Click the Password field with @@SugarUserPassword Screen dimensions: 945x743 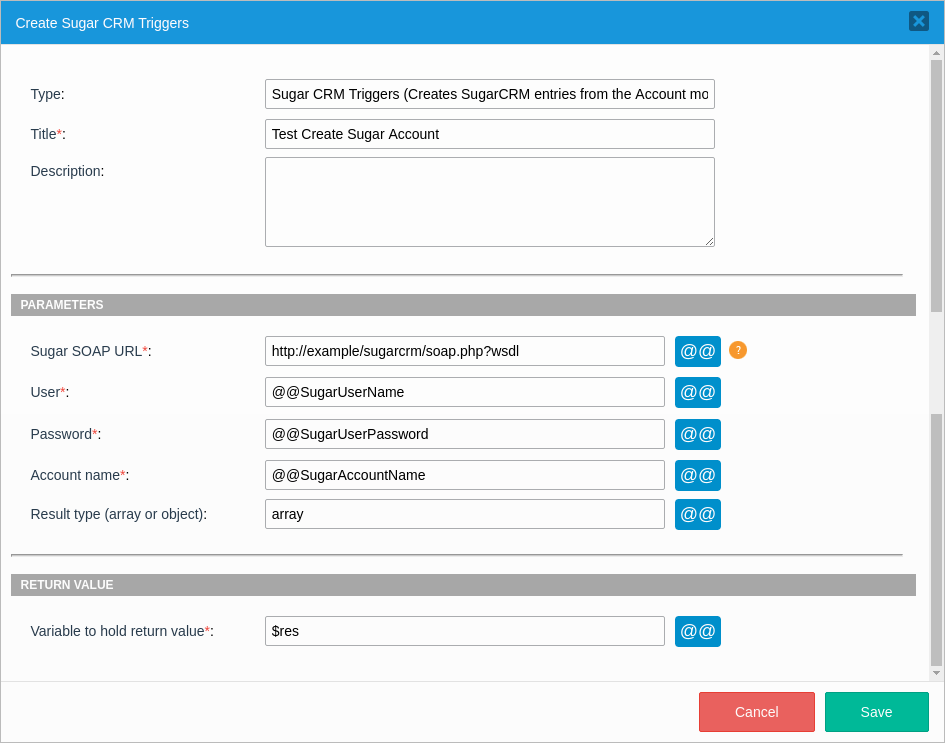(x=464, y=434)
